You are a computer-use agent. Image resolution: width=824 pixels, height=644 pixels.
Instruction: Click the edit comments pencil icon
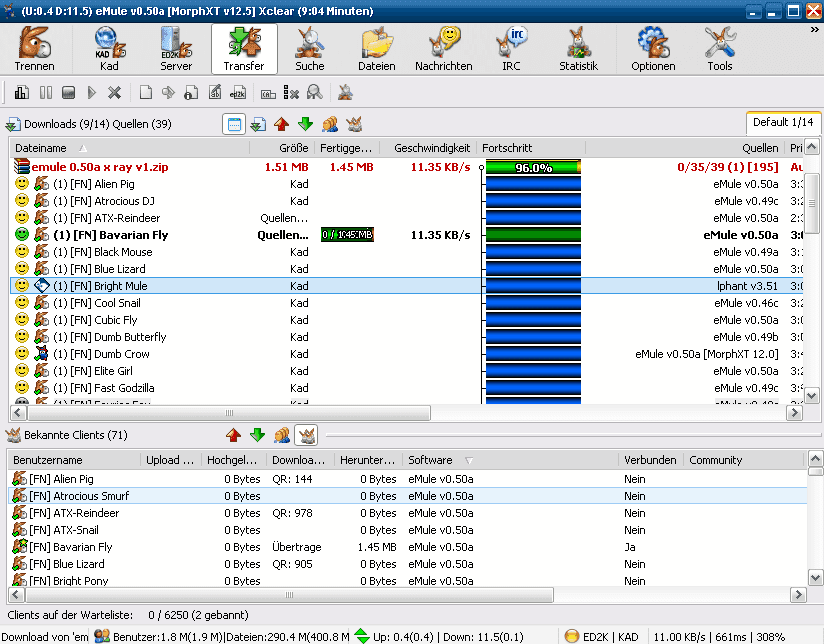pos(214,93)
